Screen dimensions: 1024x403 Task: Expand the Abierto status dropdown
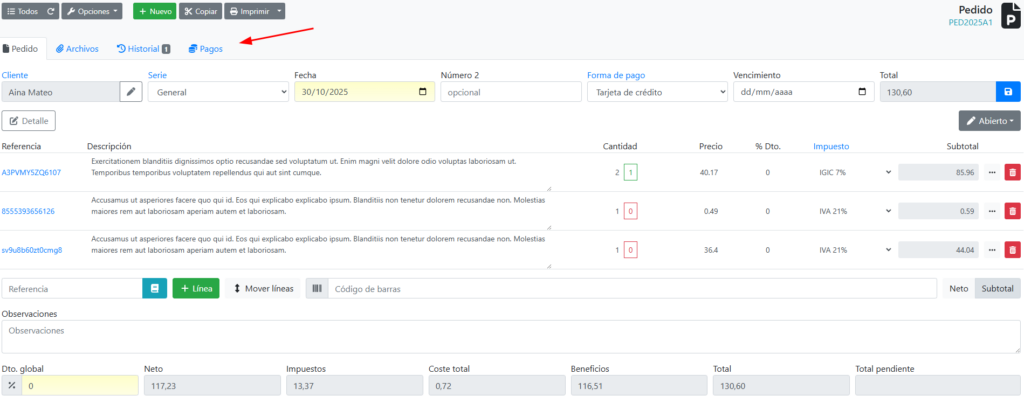[x=989, y=121]
